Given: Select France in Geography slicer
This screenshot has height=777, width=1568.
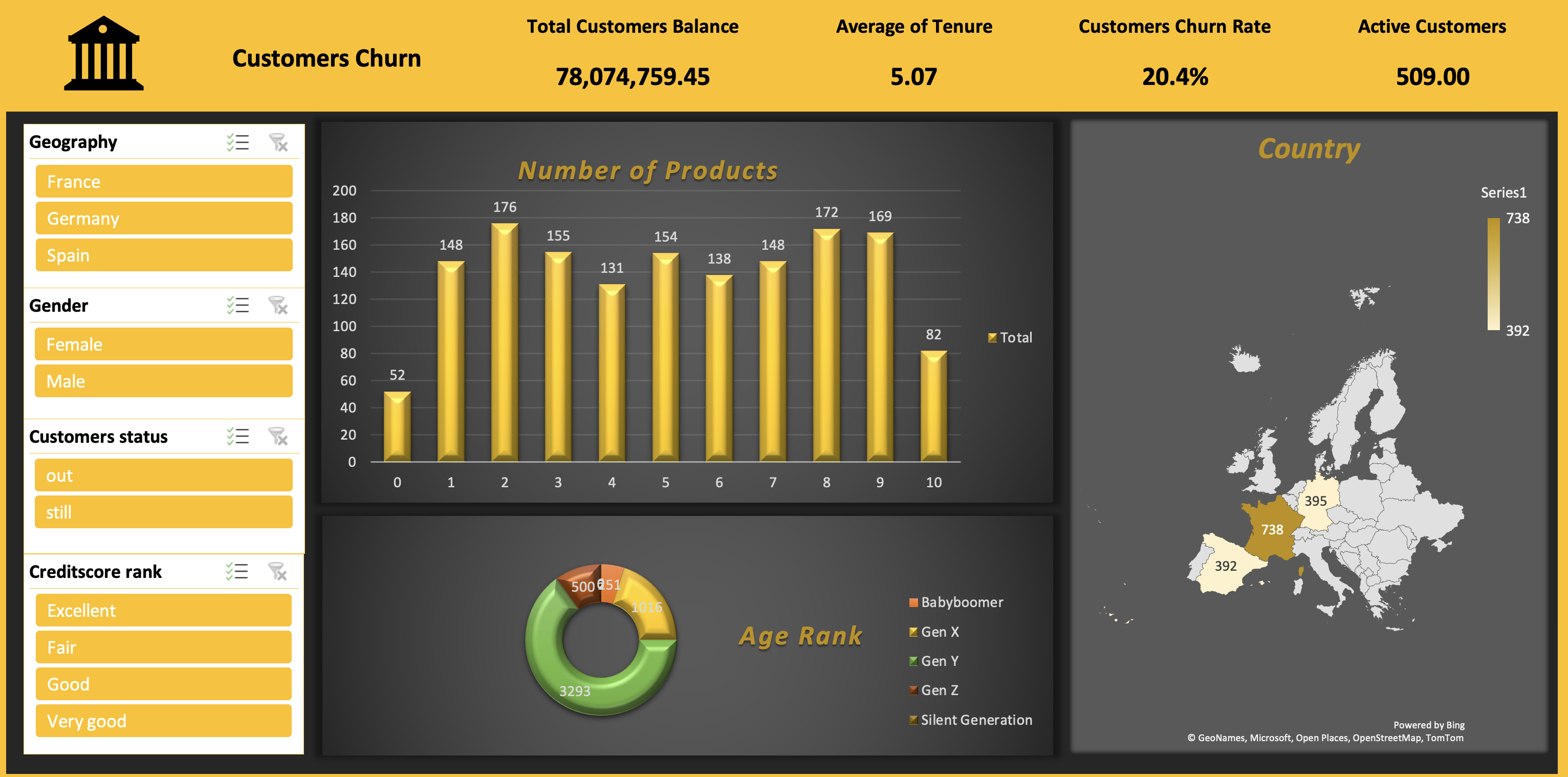Looking at the screenshot, I should point(164,182).
